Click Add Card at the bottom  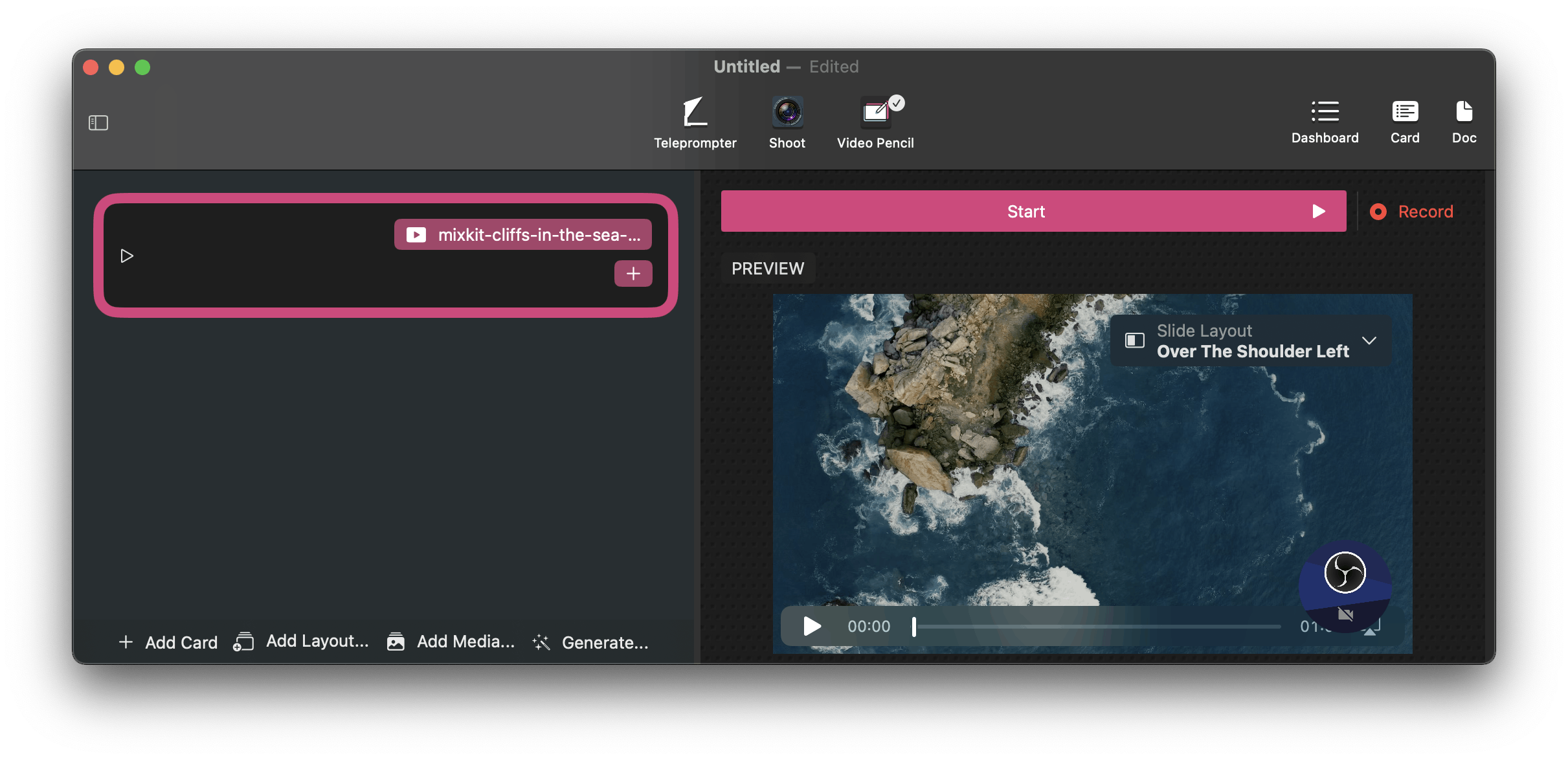[x=168, y=642]
